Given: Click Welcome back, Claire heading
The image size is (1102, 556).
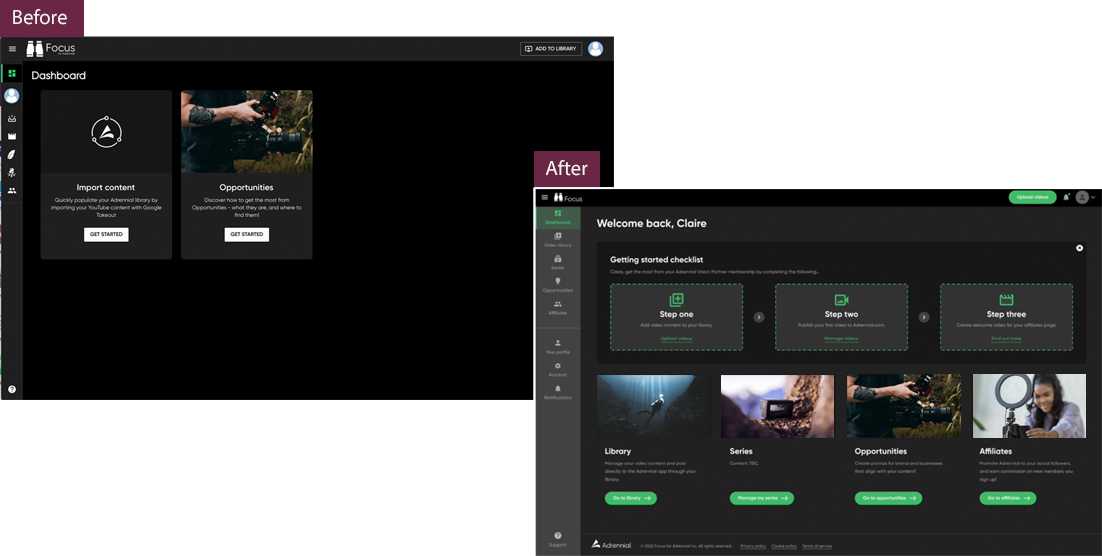Looking at the screenshot, I should click(x=652, y=224).
